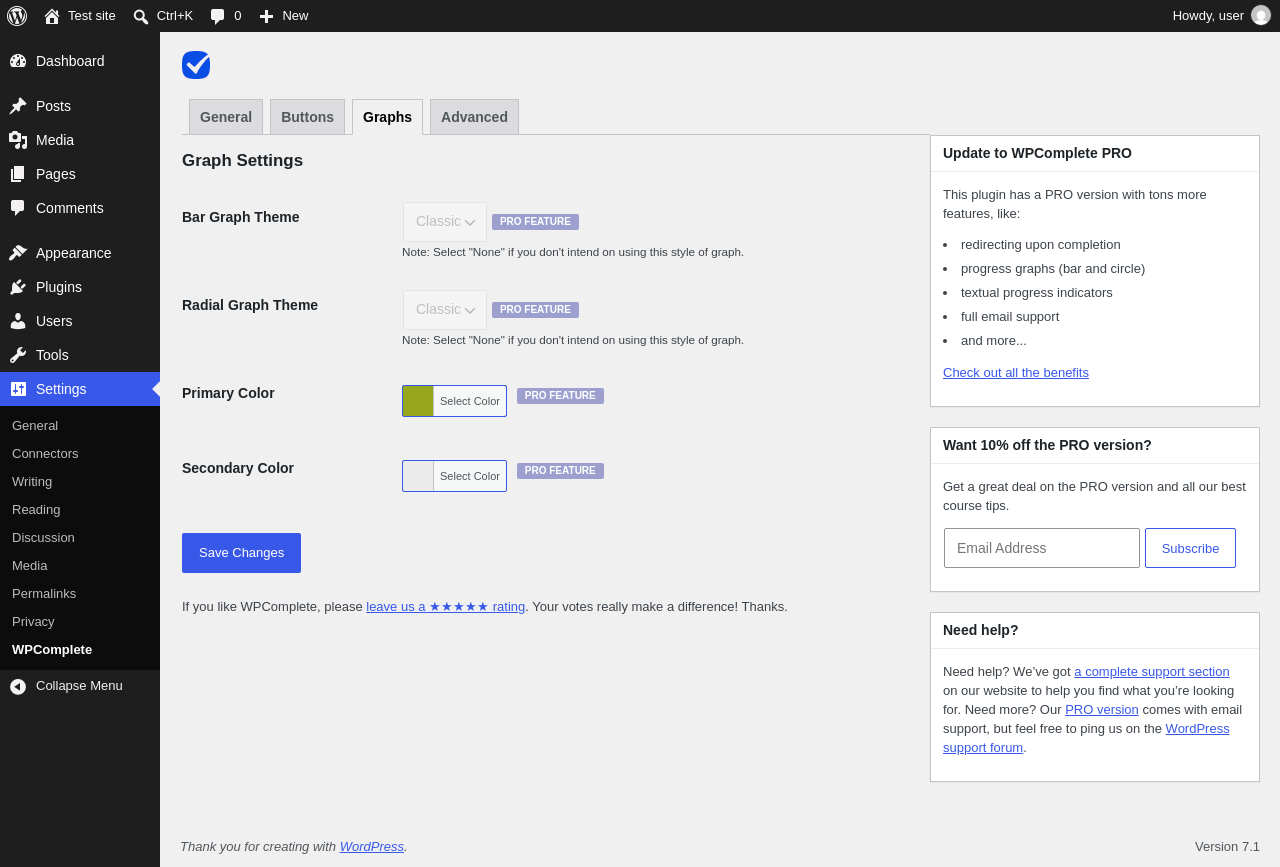Click the Media sidebar icon
Viewport: 1280px width, 867px height.
[x=18, y=140]
